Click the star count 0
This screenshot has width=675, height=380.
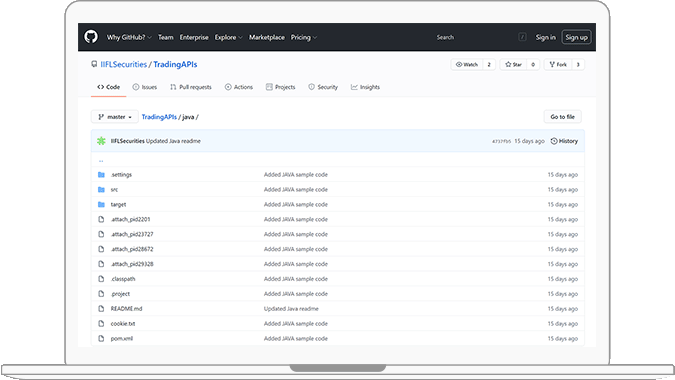point(533,65)
